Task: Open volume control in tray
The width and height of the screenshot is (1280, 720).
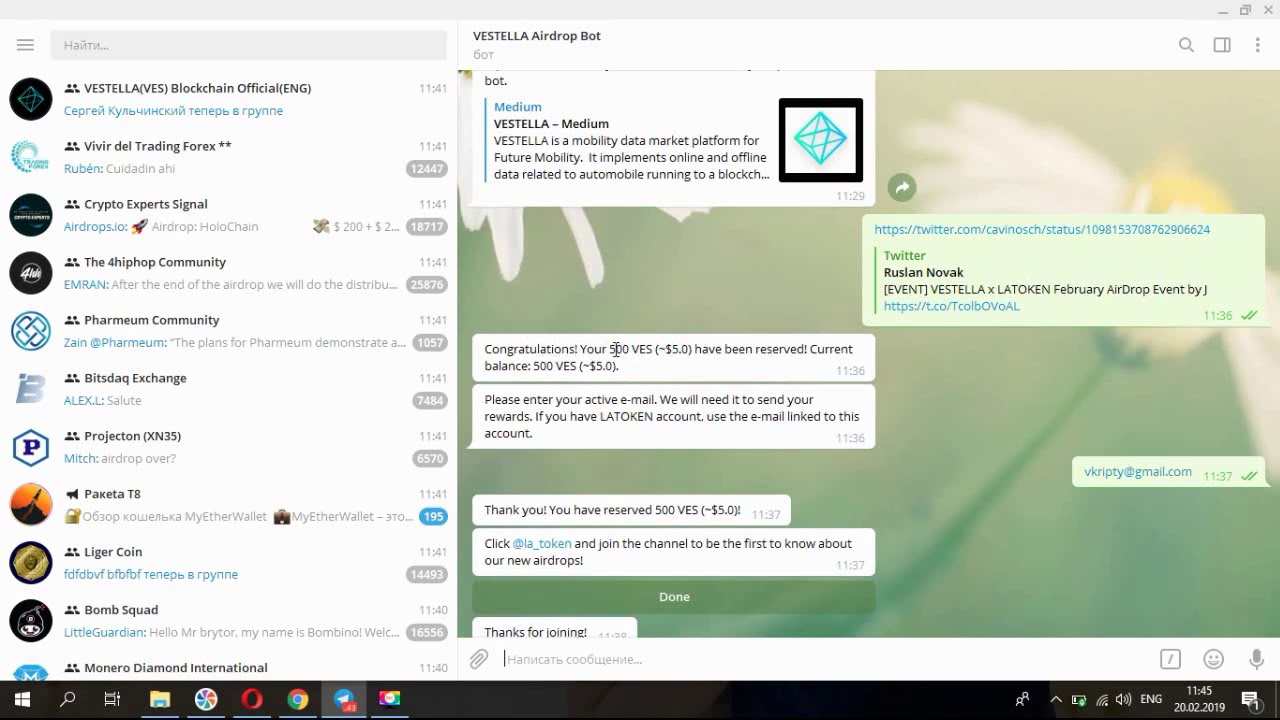Action: pyautogui.click(x=1123, y=700)
